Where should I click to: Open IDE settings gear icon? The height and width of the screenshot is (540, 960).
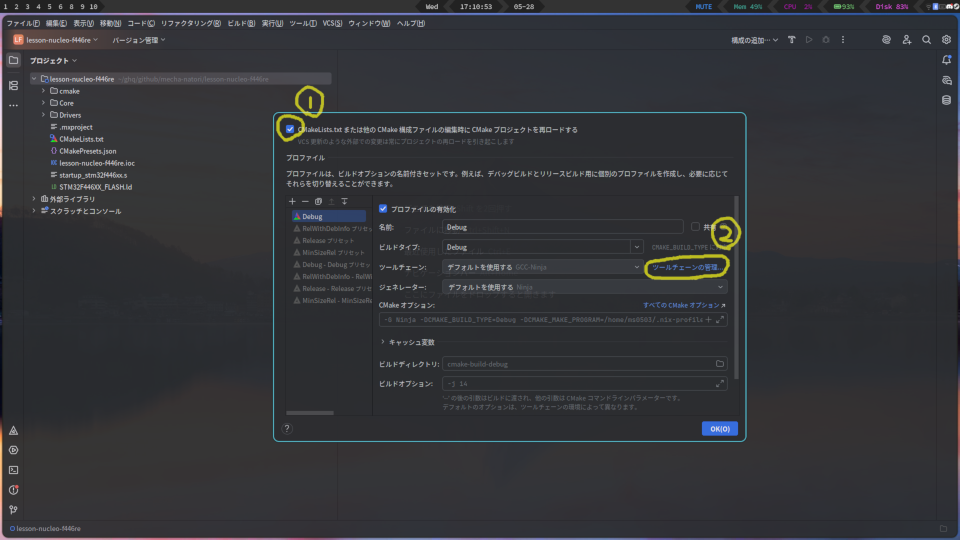(947, 40)
